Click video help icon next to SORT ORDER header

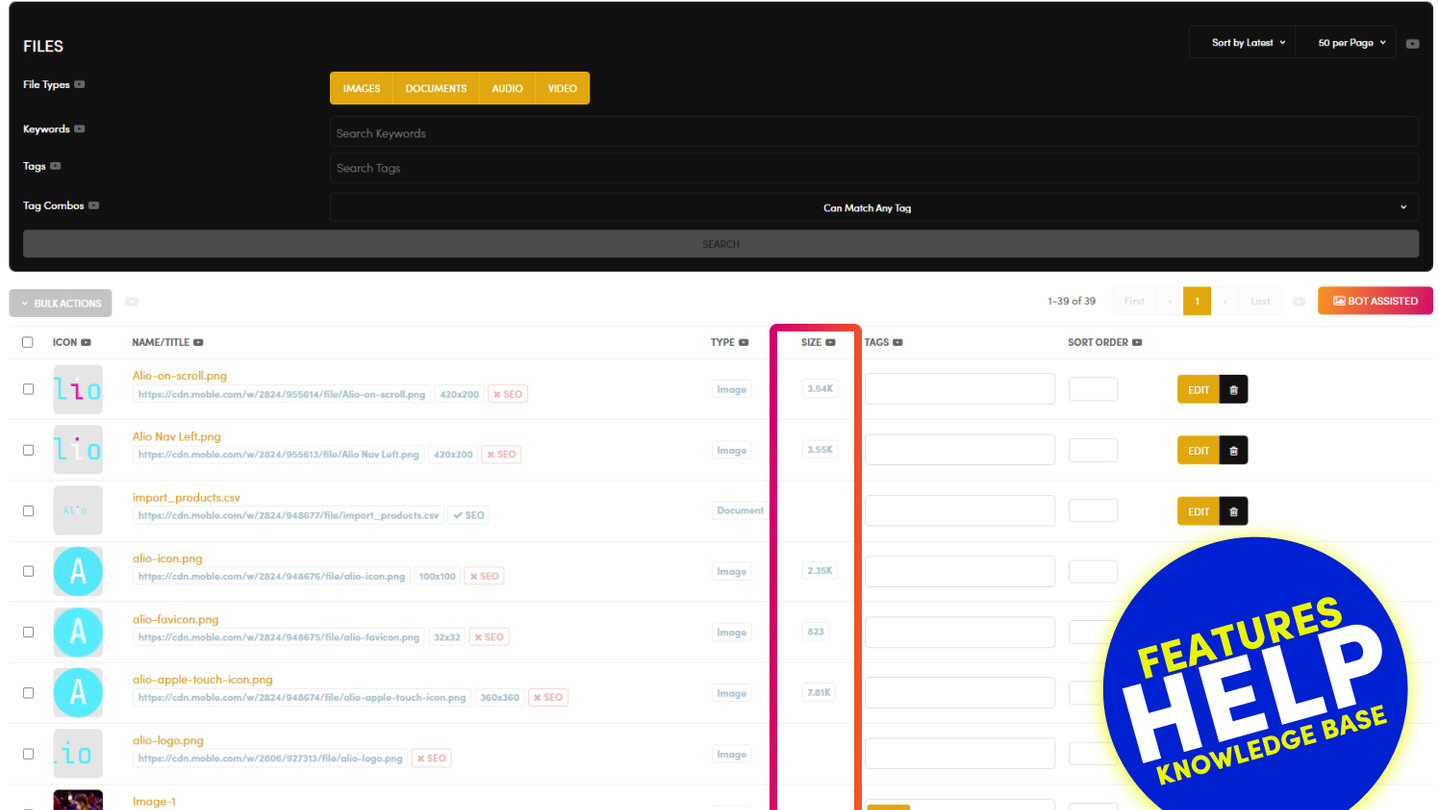click(1137, 342)
